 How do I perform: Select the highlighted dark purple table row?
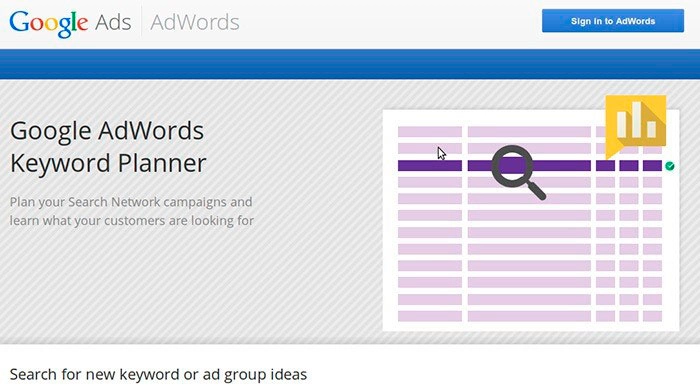click(x=530, y=166)
